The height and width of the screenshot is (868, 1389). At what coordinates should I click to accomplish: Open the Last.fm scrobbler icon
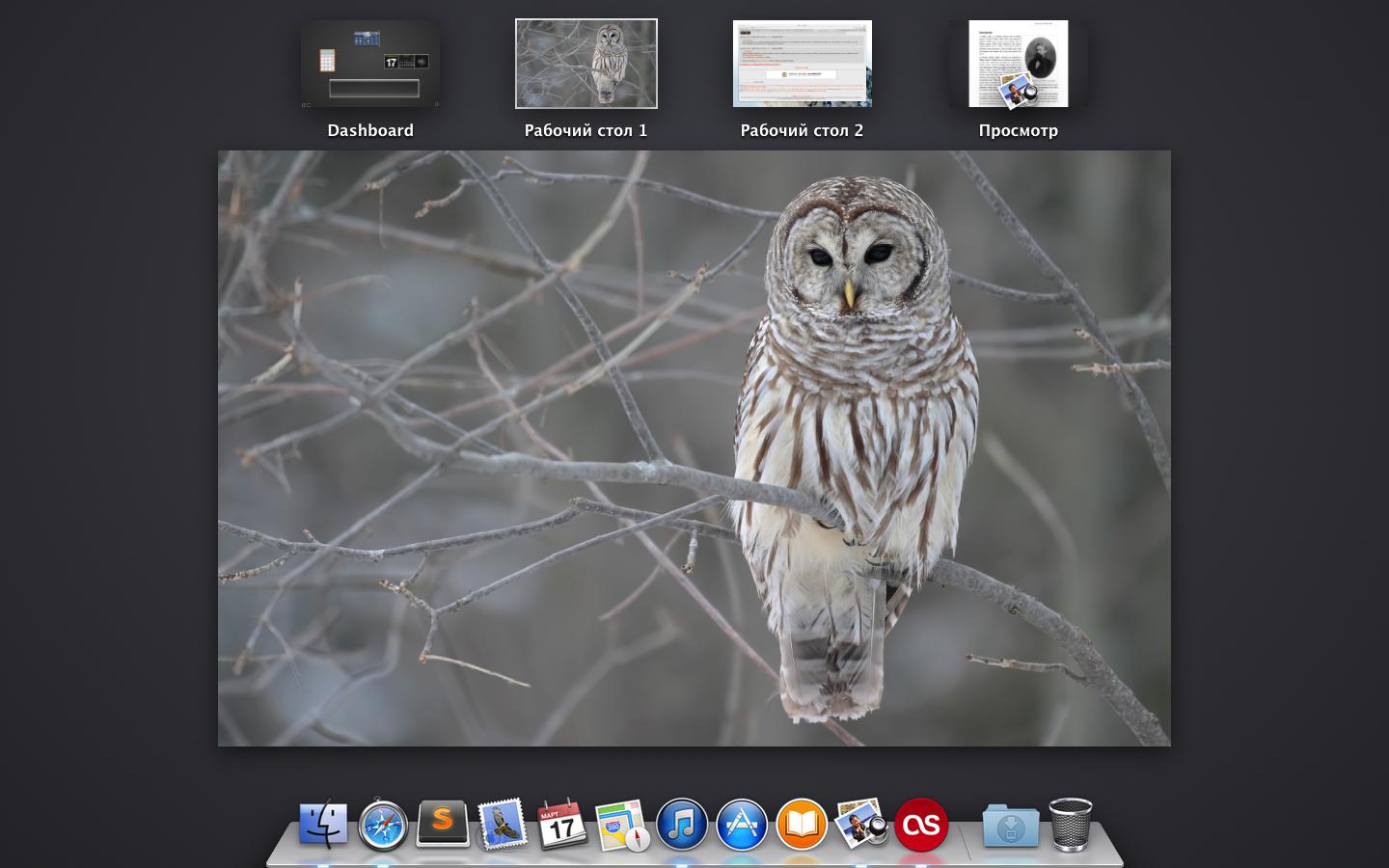[x=921, y=826]
